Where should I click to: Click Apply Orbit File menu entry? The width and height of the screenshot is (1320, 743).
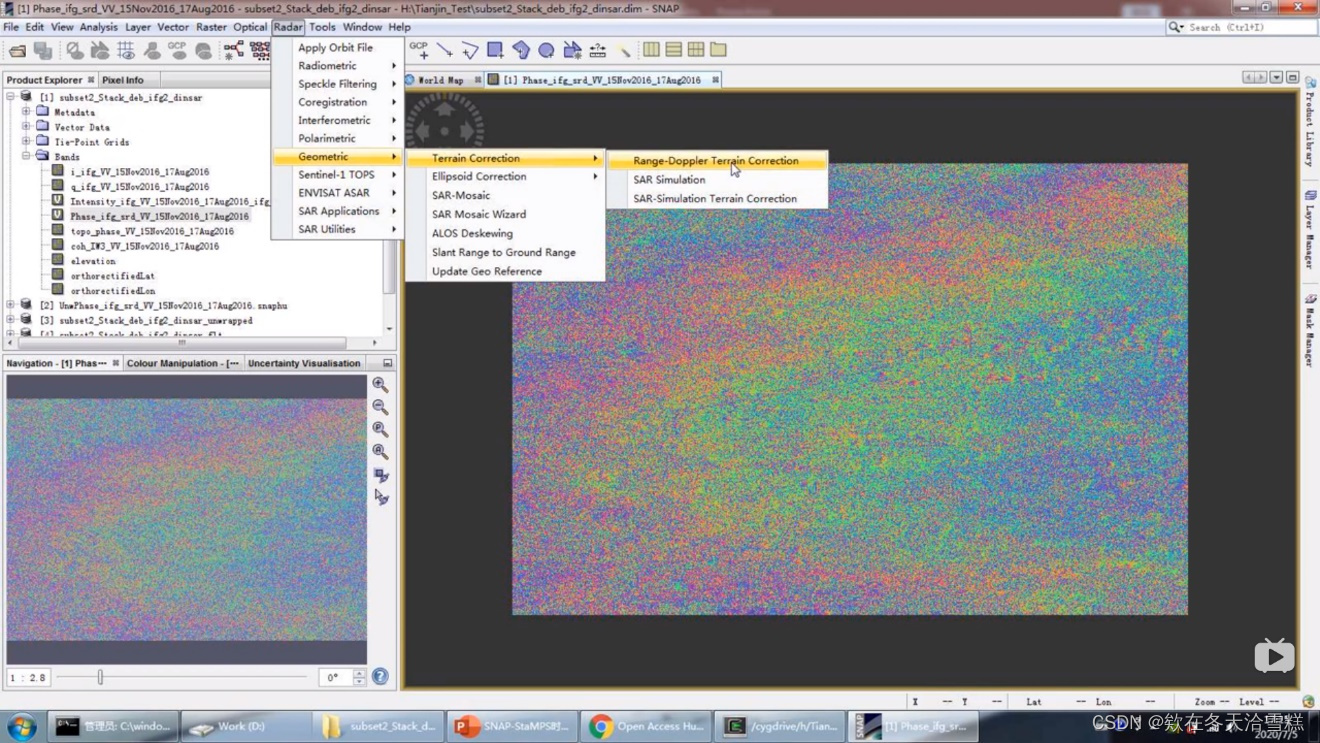(x=337, y=47)
